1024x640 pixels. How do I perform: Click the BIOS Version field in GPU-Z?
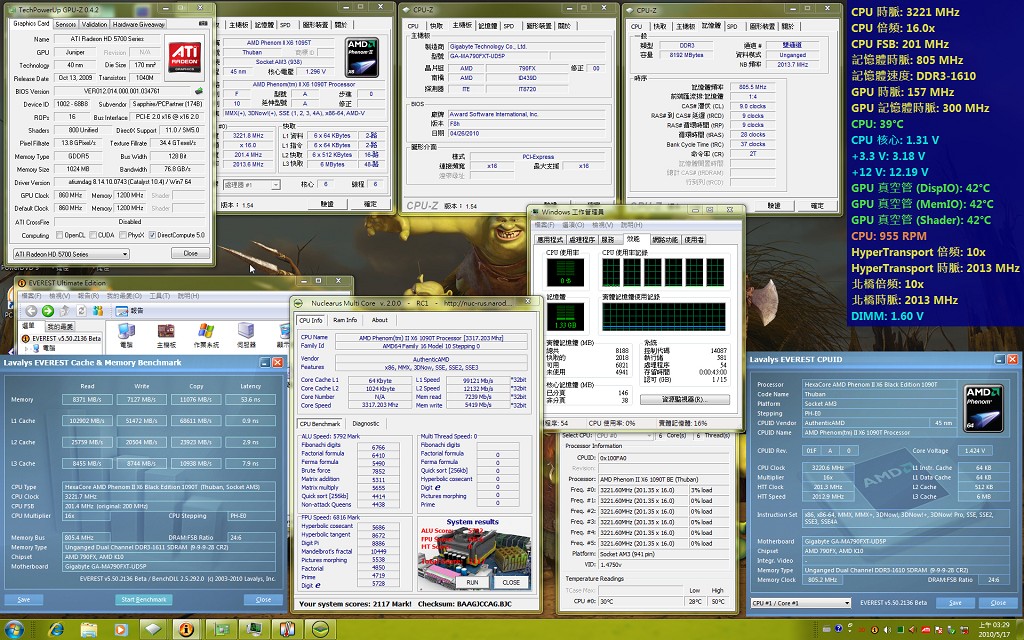123,91
